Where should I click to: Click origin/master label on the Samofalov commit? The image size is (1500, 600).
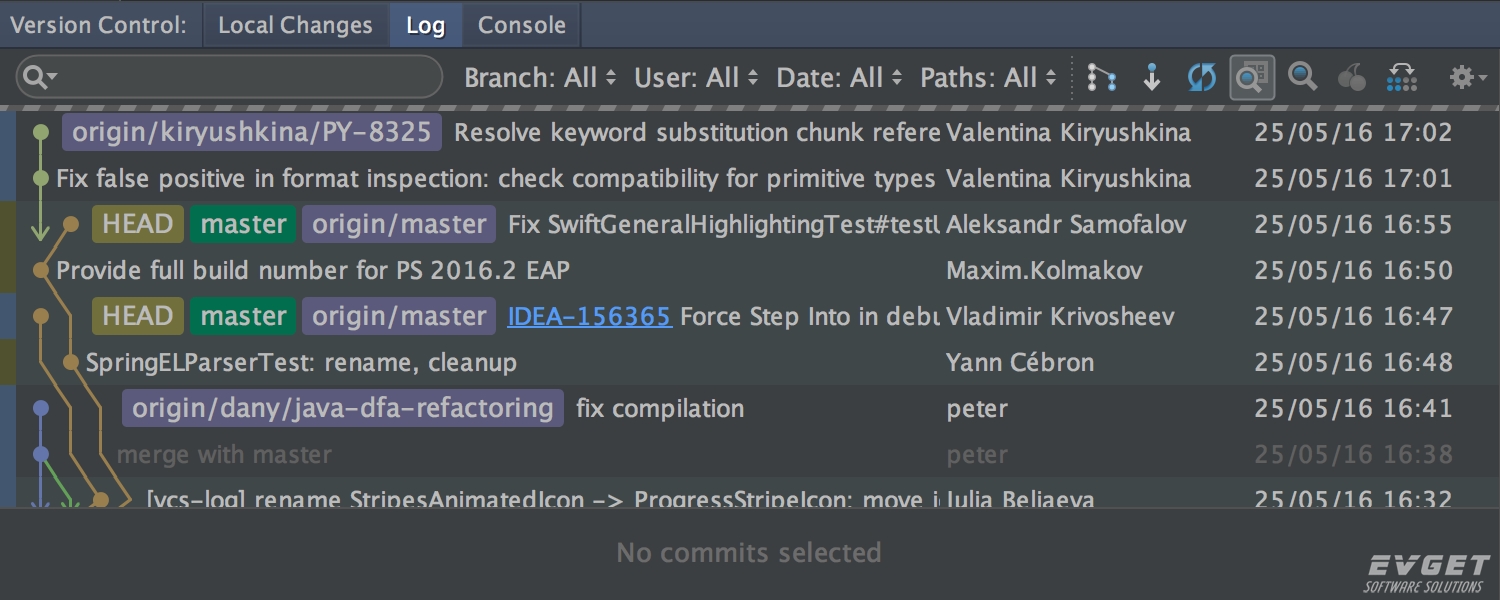click(x=399, y=224)
